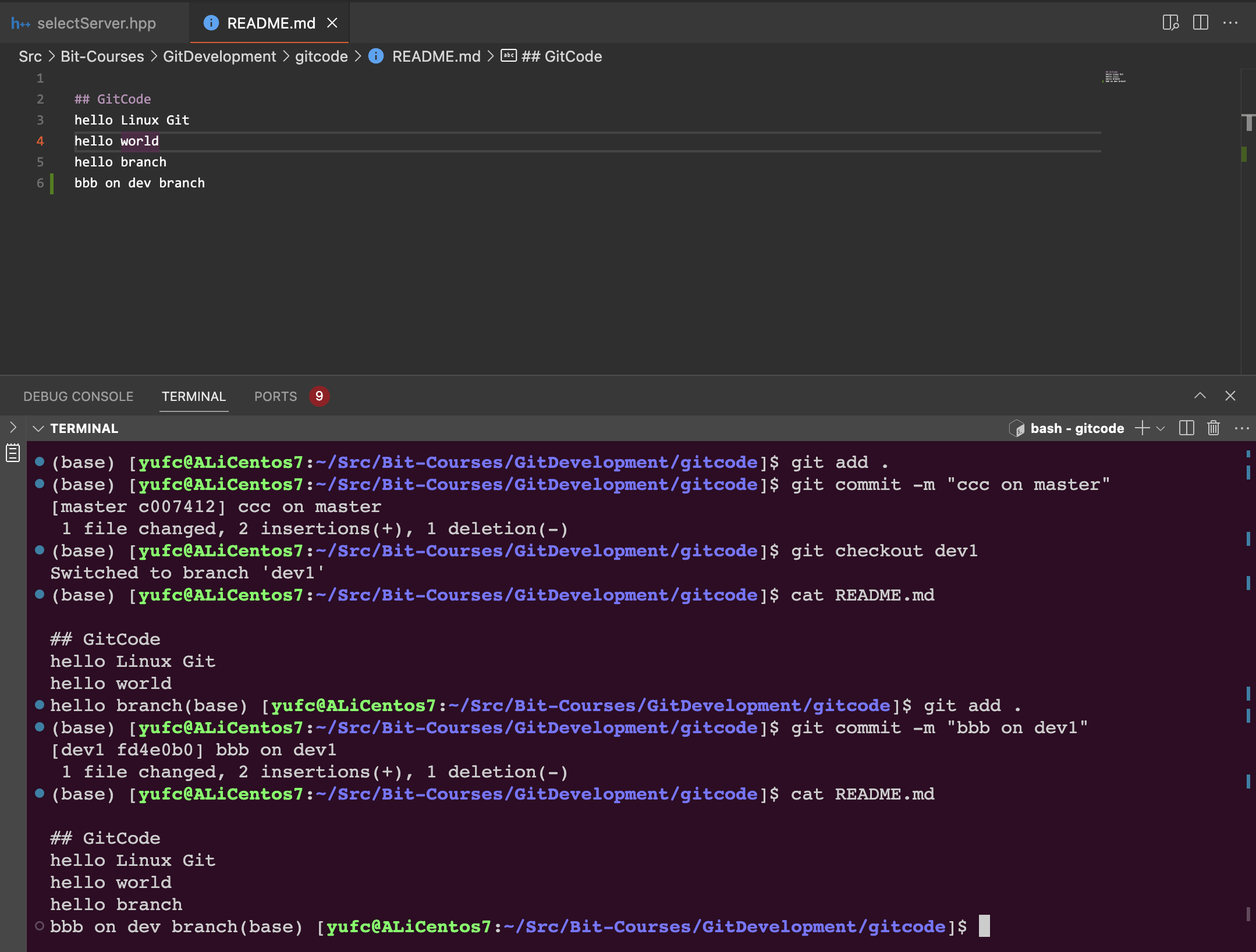1256x952 pixels.
Task: Maximize the panel size with the up chevron
Action: pyautogui.click(x=1200, y=396)
